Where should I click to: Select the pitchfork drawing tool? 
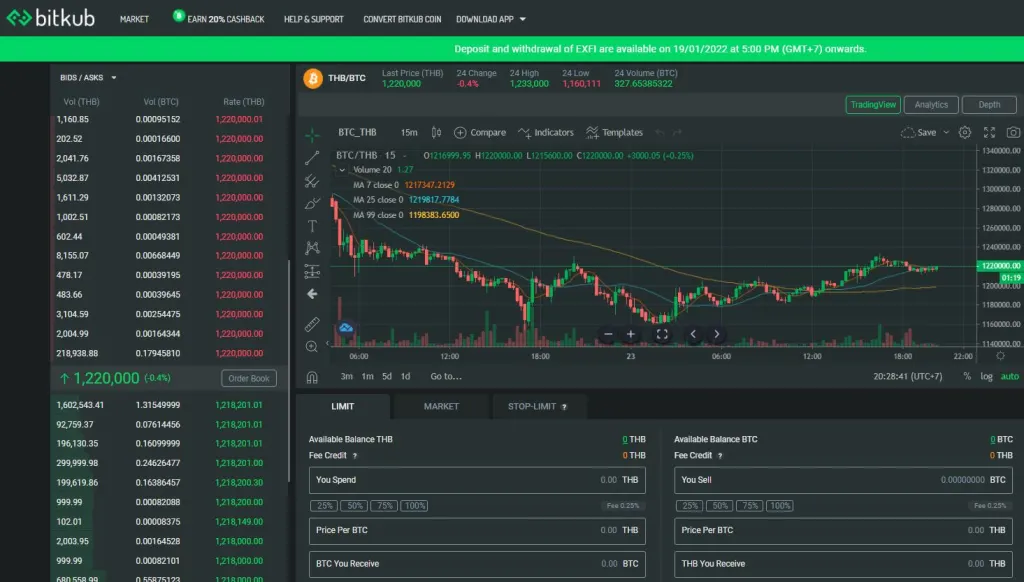point(312,181)
